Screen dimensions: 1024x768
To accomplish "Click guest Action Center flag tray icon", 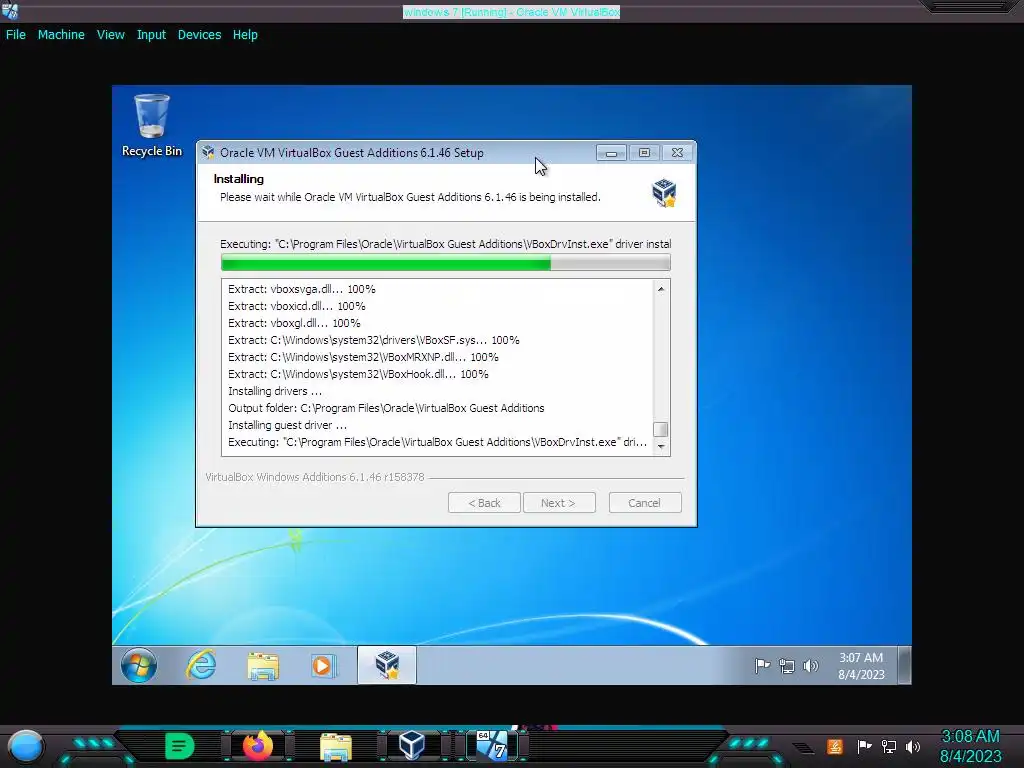I will tap(762, 666).
